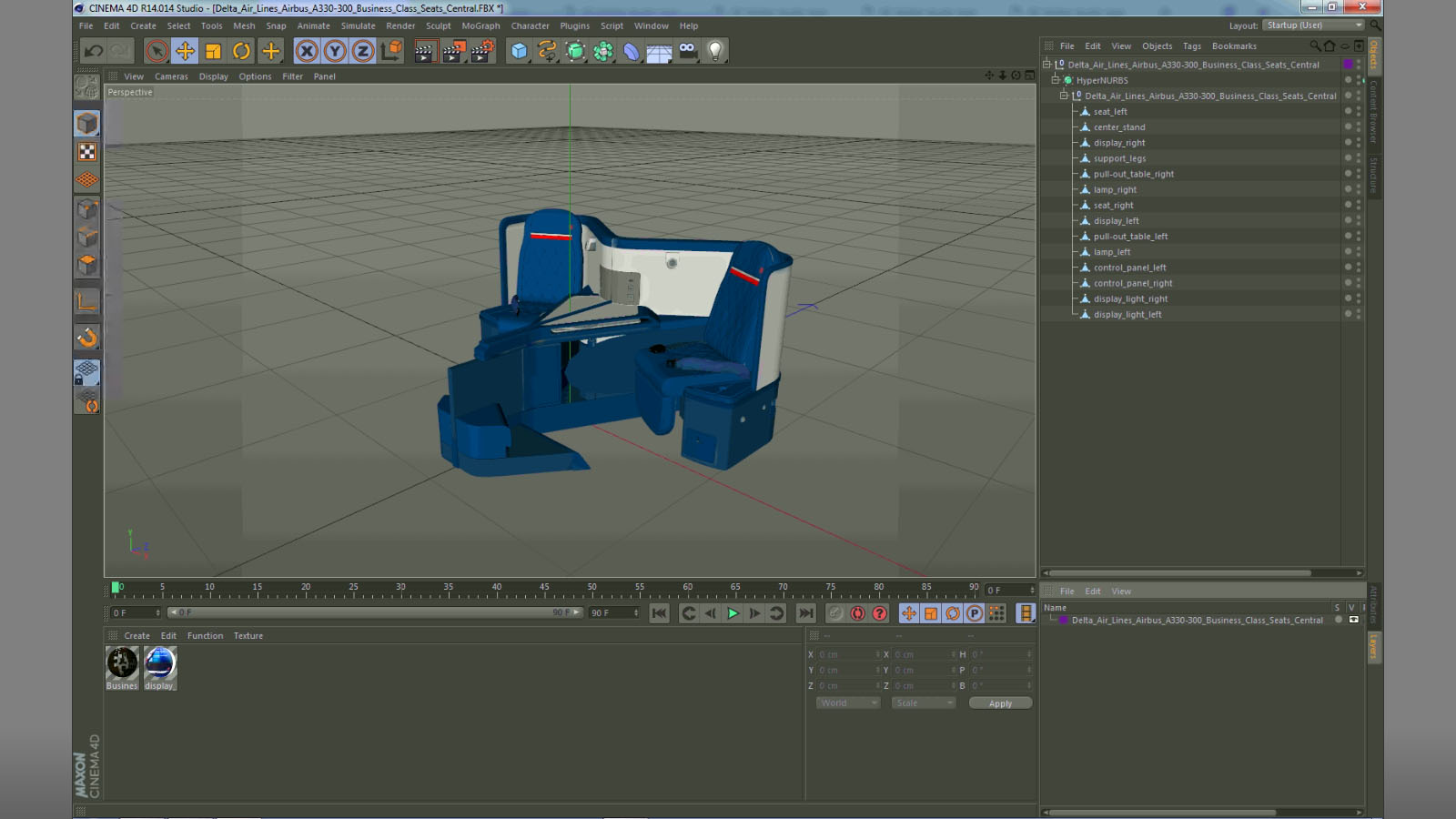Toggle Z axis lock
Screen dimensions: 1456x819
(x=363, y=51)
